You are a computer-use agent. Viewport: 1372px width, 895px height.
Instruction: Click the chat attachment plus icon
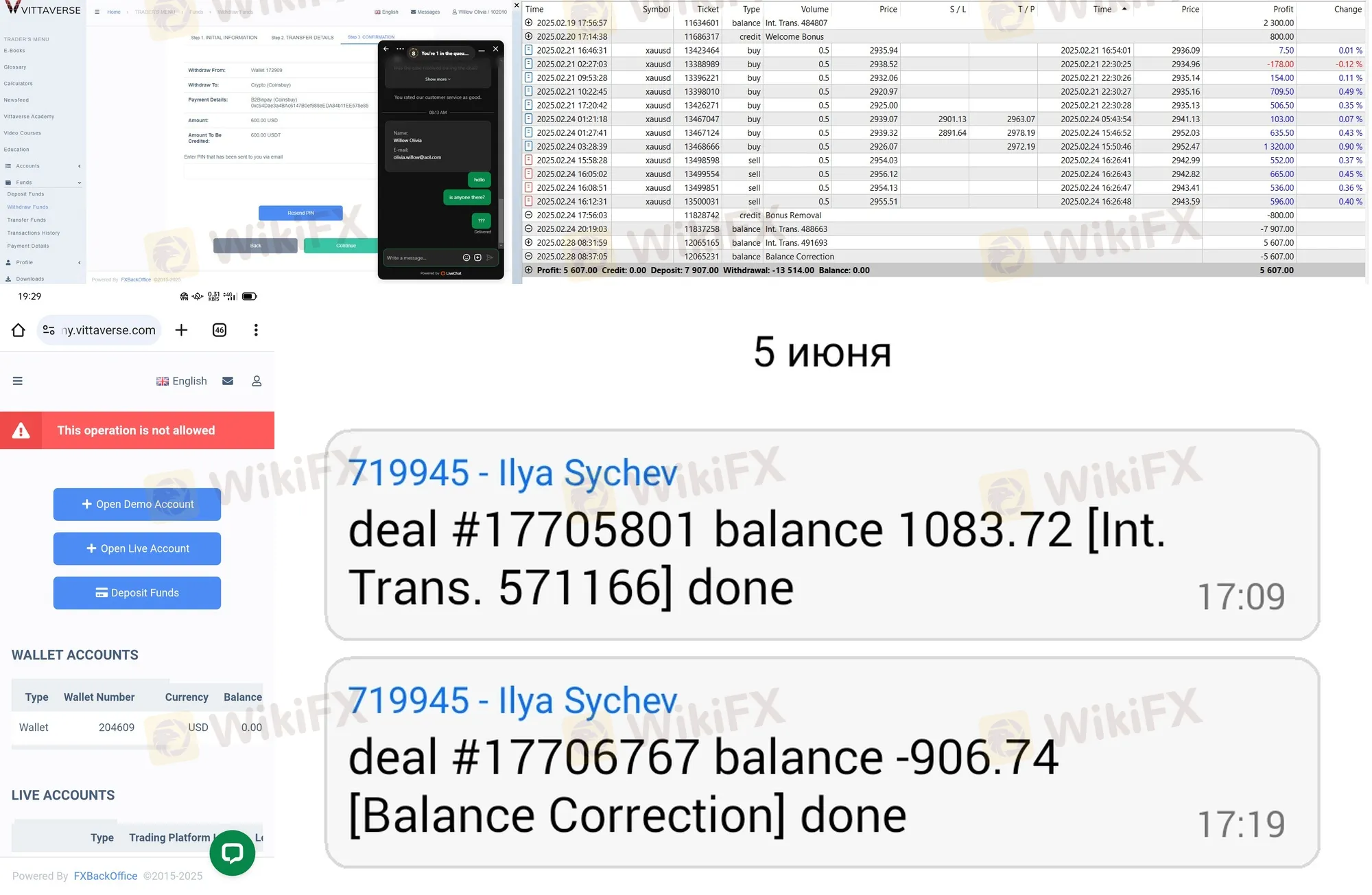[477, 257]
